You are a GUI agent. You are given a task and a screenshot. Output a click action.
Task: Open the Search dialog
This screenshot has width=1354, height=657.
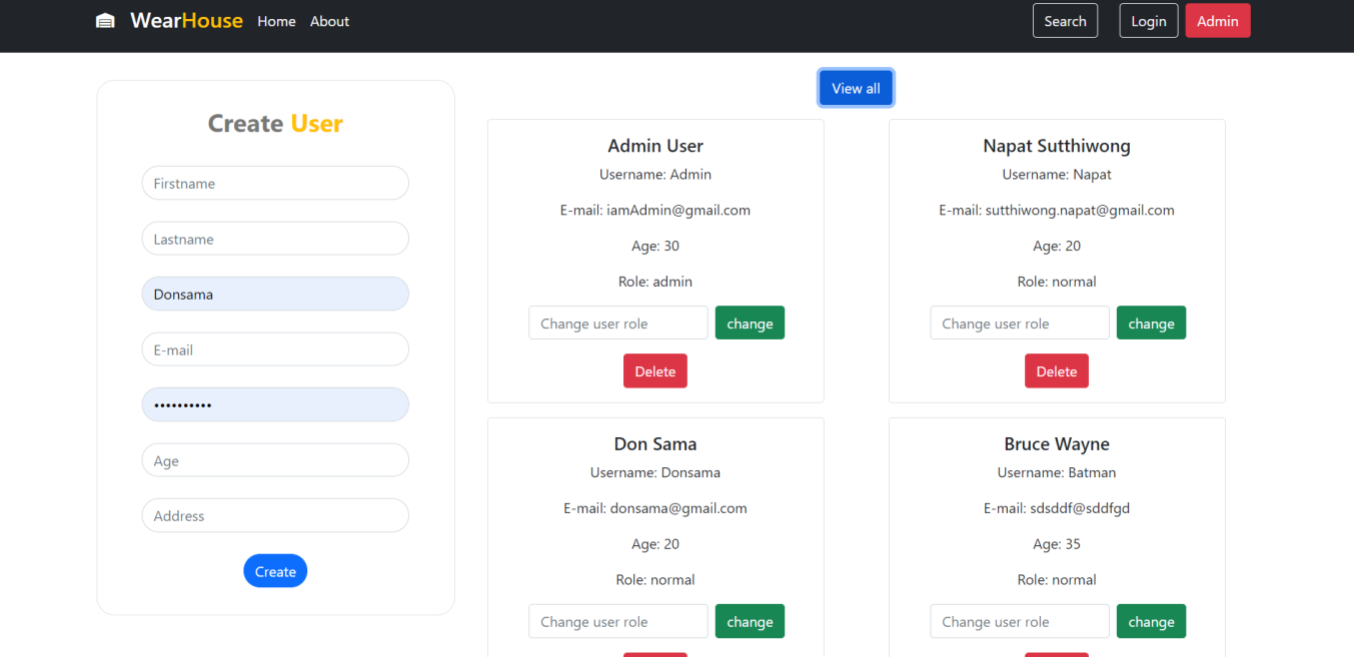(1065, 20)
